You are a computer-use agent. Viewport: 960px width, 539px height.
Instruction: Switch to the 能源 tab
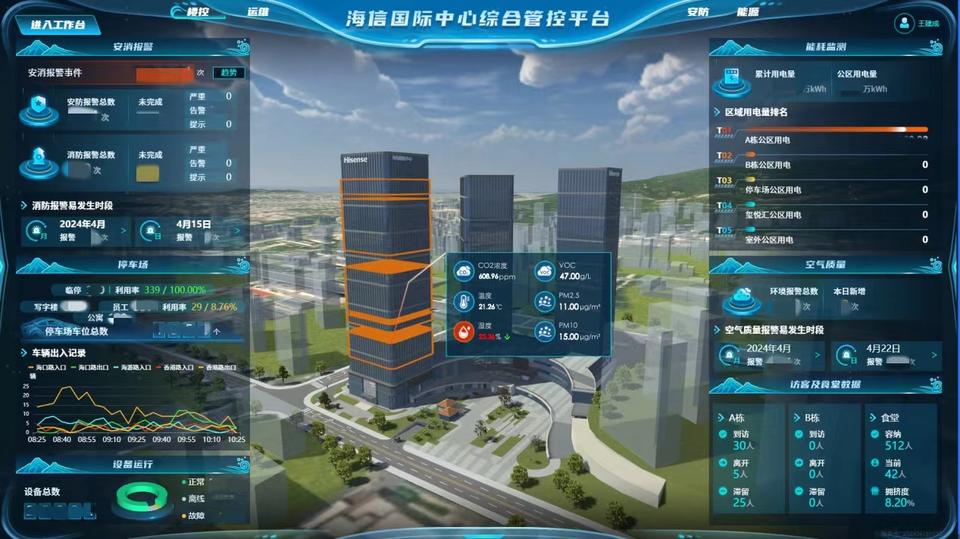pos(747,13)
